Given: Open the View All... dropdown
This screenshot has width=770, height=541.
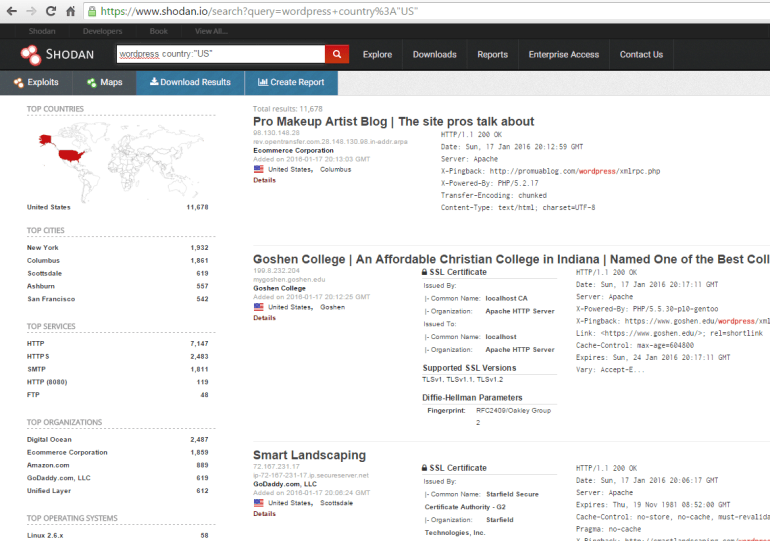Looking at the screenshot, I should (x=211, y=31).
